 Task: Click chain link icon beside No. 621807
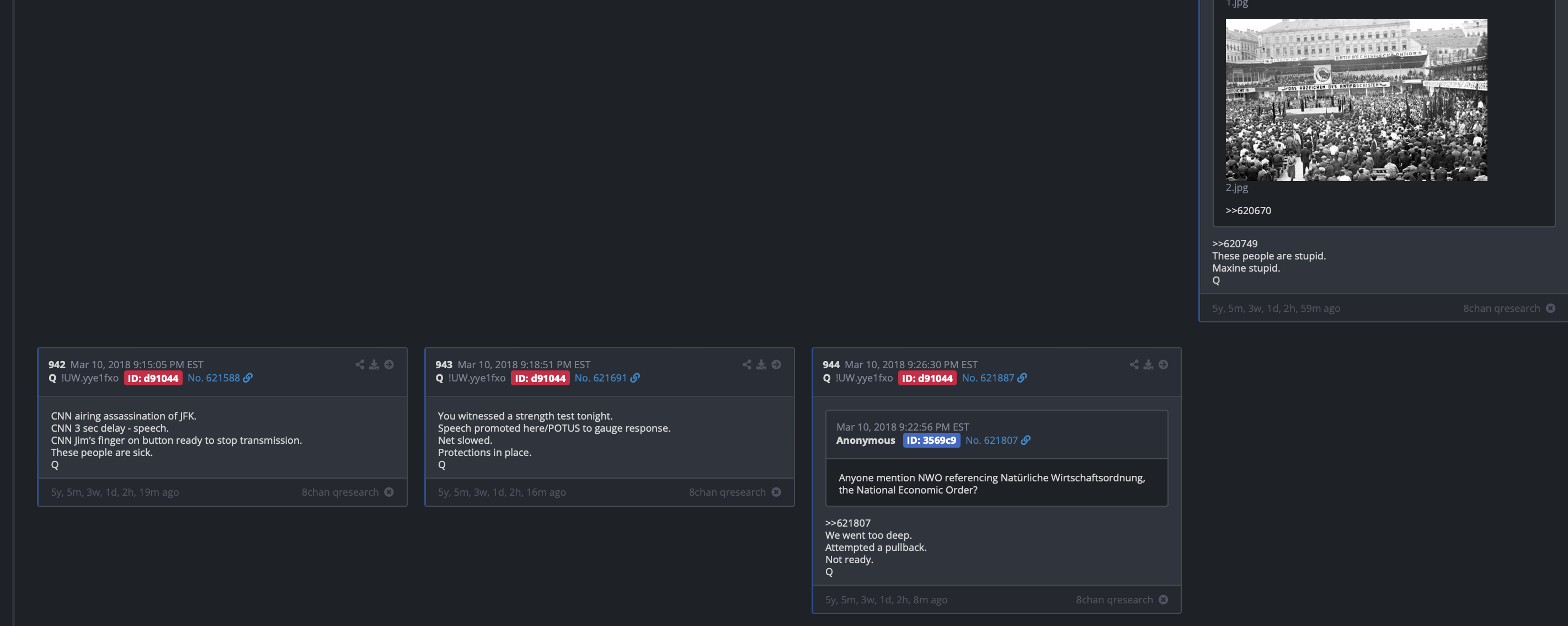tap(1026, 439)
